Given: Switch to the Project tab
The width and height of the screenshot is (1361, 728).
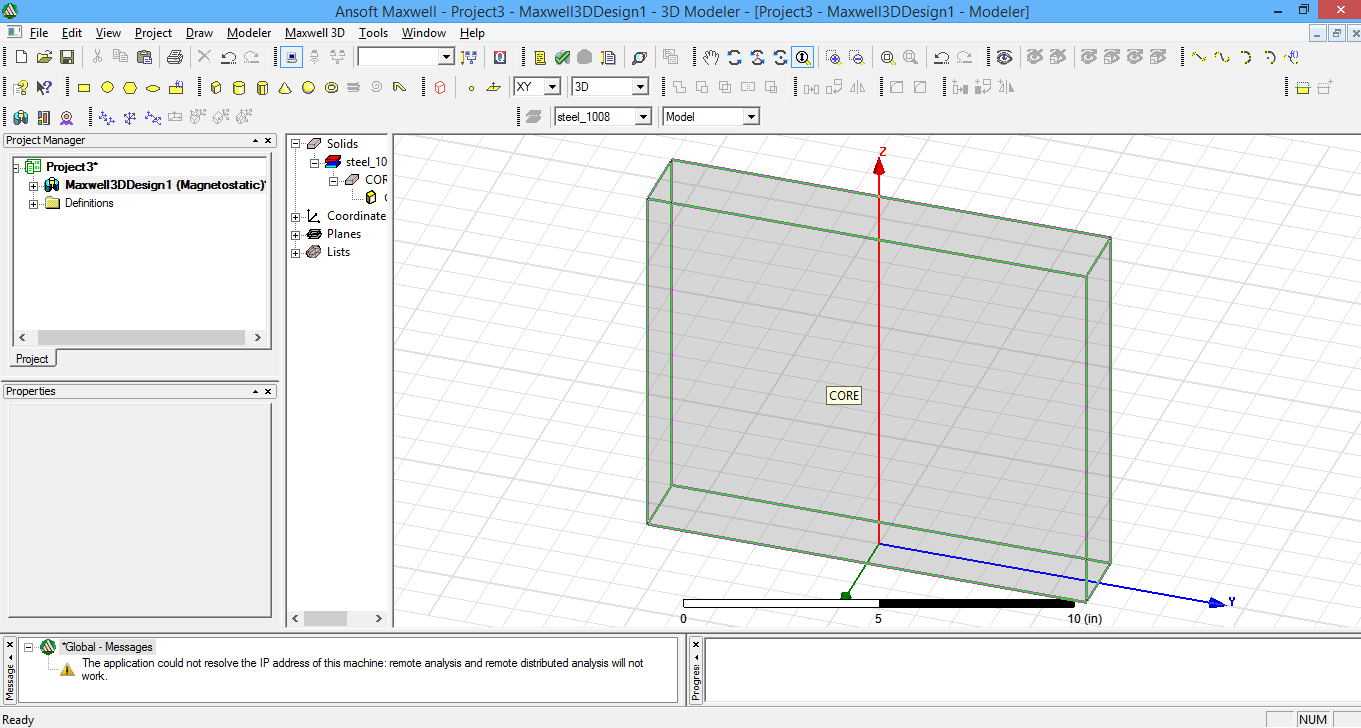Looking at the screenshot, I should click(32, 358).
